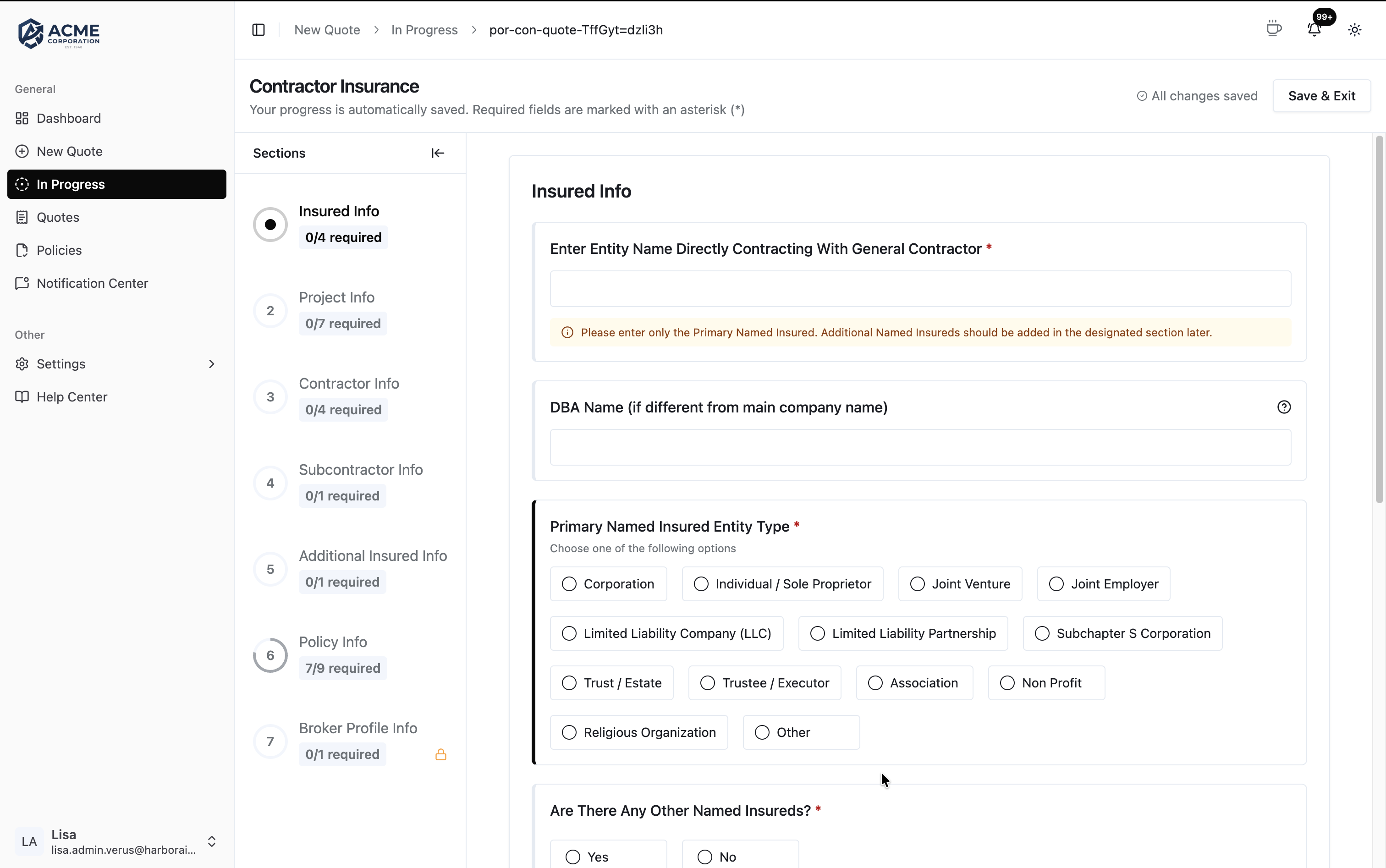Choose Subchapter S Corporation
Viewport: 1386px width, 868px height.
click(1122, 633)
